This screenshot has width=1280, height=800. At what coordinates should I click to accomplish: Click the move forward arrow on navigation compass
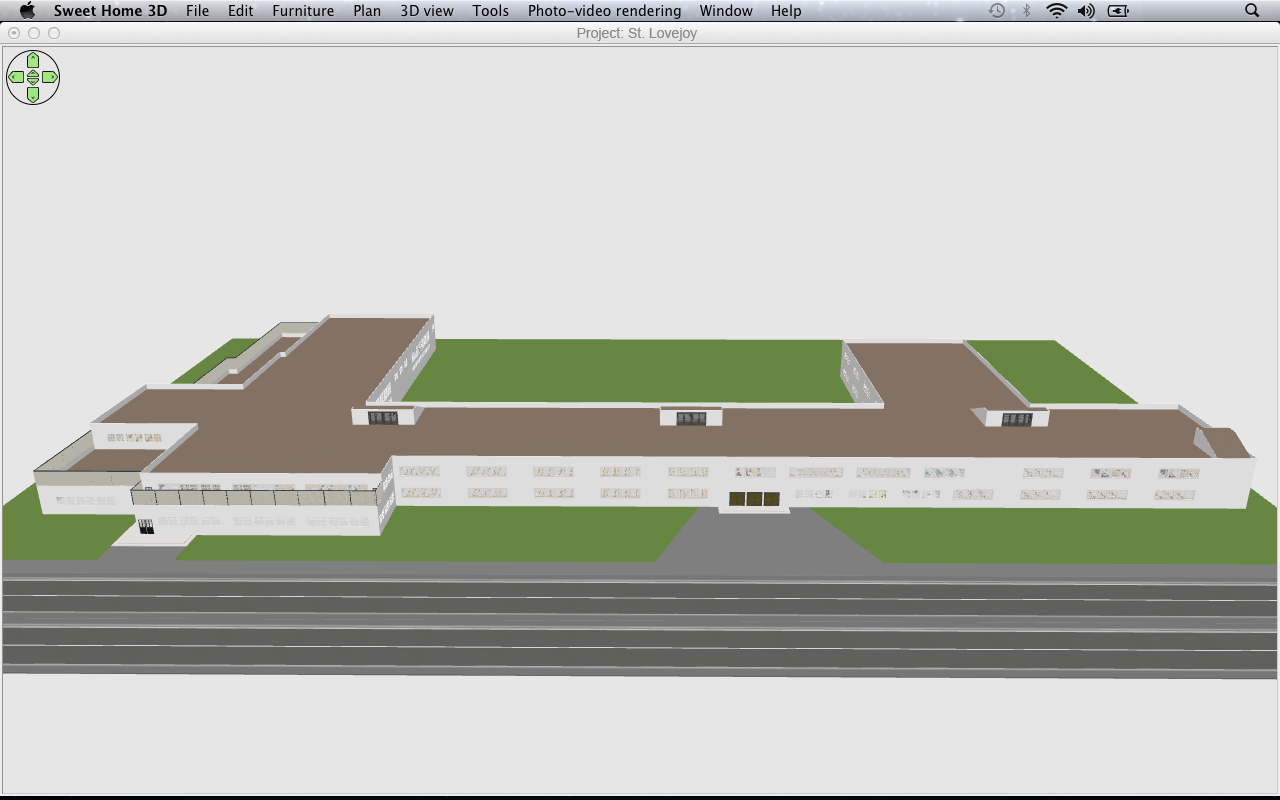pyautogui.click(x=33, y=60)
